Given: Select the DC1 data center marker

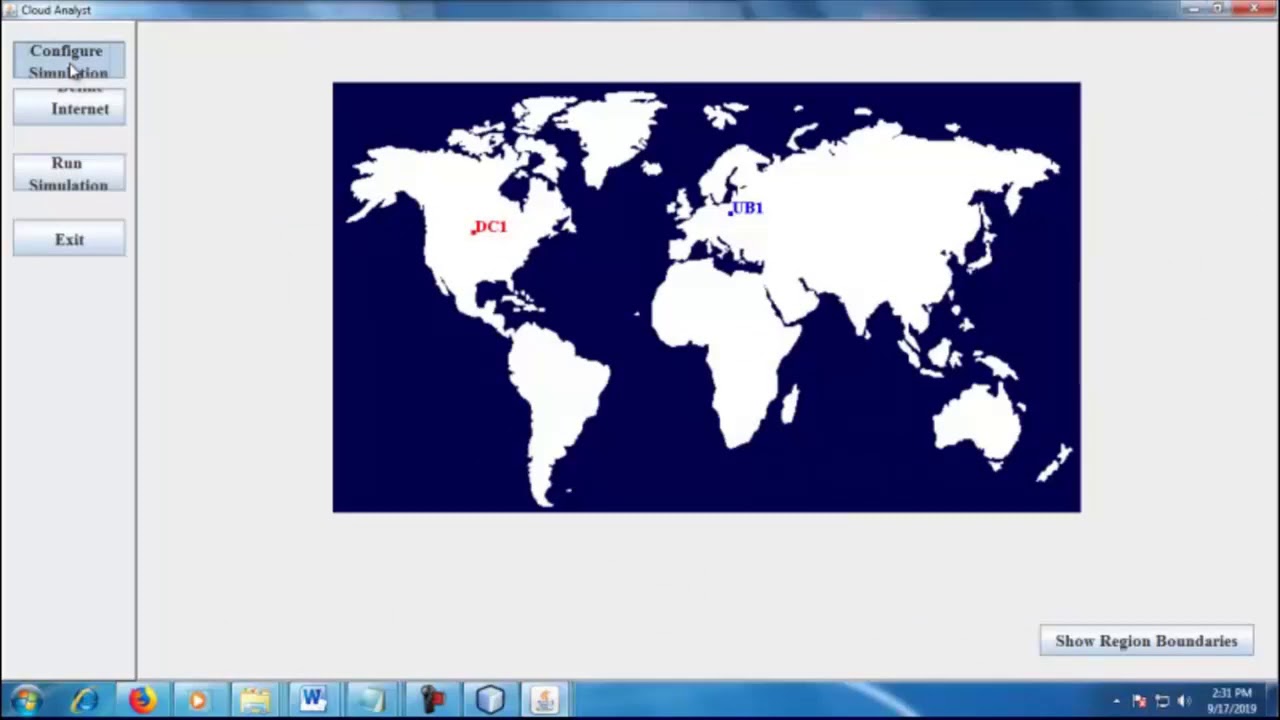Looking at the screenshot, I should coord(489,227).
